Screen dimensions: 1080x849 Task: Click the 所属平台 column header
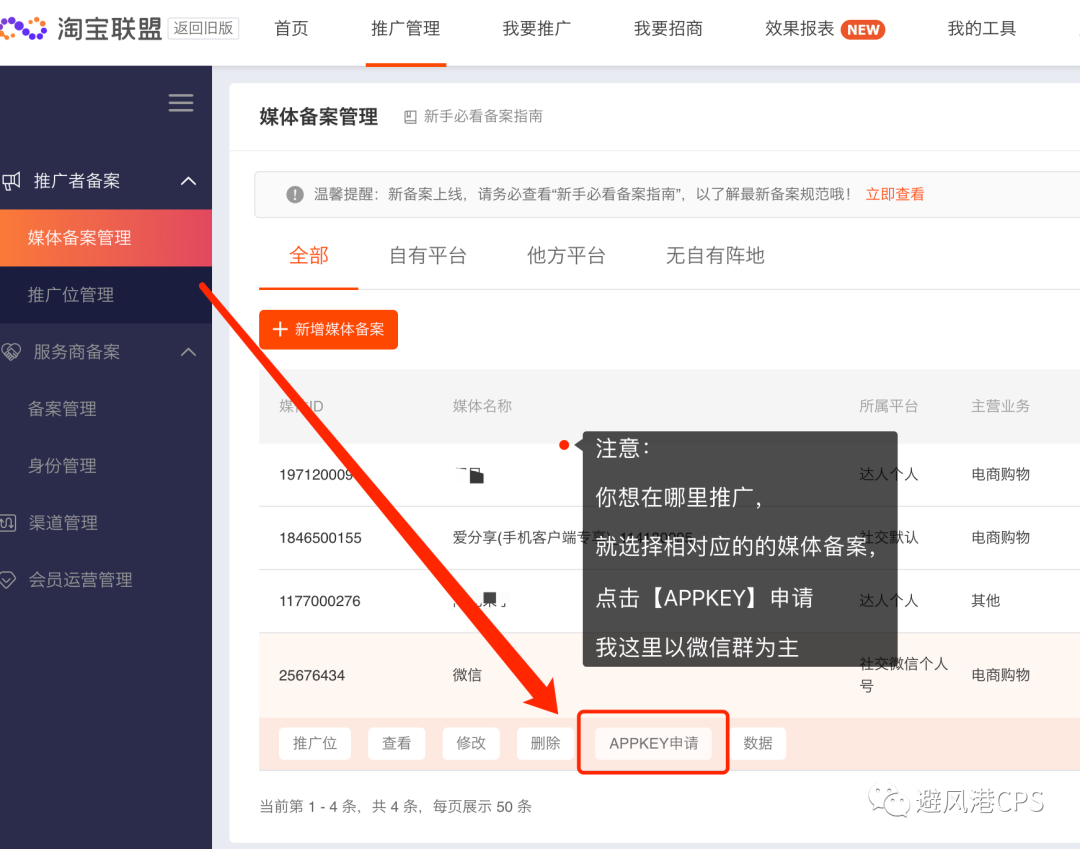(x=889, y=406)
